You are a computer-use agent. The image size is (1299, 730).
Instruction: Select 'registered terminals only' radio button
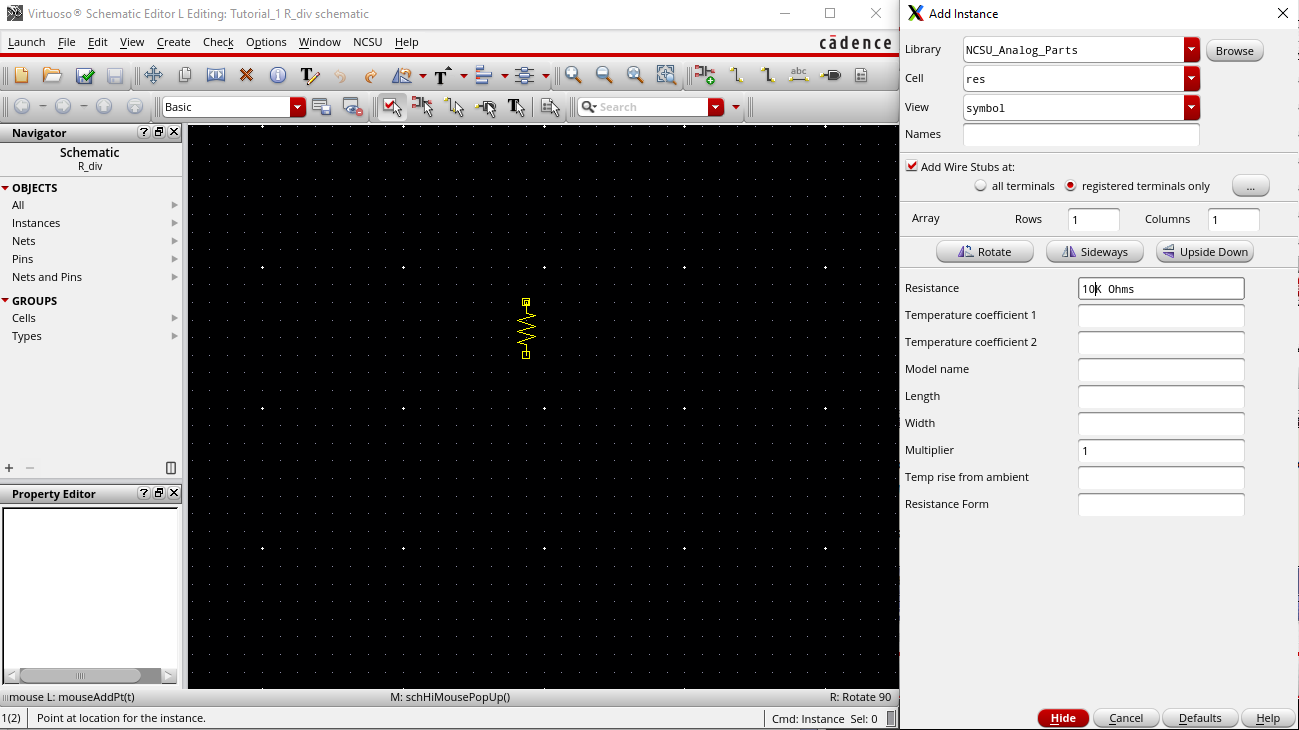pos(1070,186)
